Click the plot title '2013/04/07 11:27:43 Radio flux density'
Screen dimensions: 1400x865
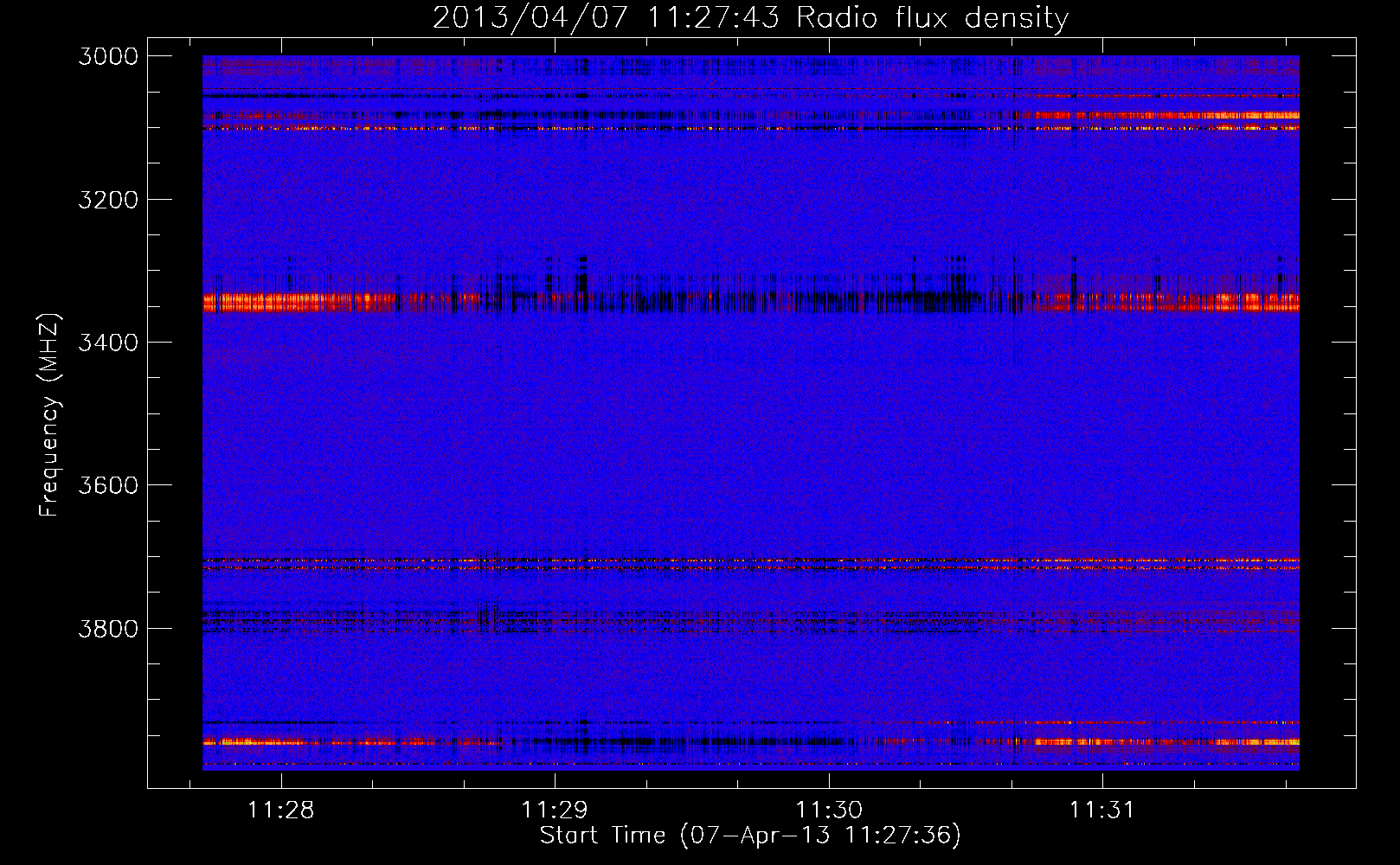coord(750,17)
